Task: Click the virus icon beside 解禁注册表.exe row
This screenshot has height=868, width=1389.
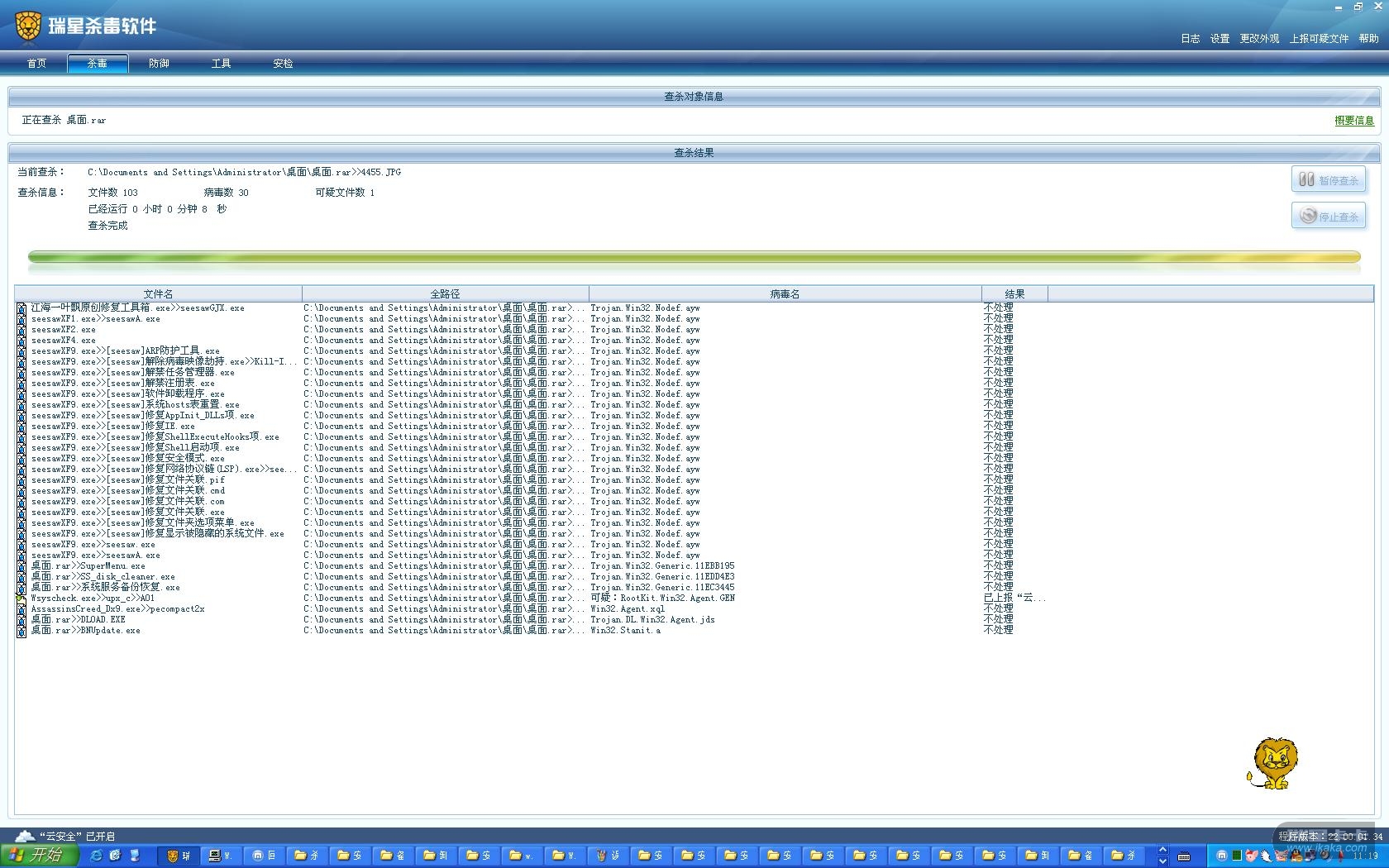Action: (x=21, y=384)
